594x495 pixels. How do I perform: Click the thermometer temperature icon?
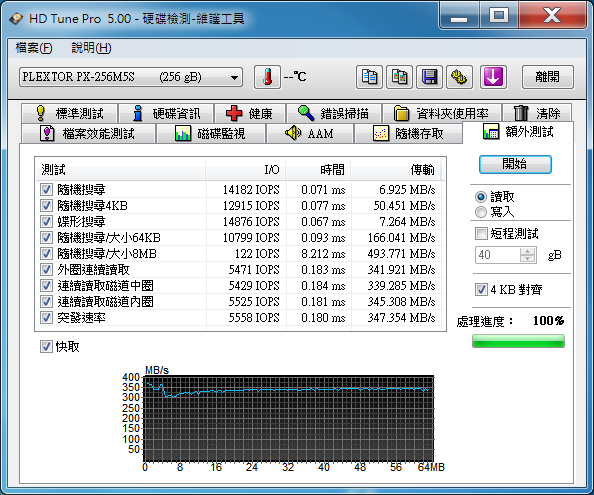267,77
